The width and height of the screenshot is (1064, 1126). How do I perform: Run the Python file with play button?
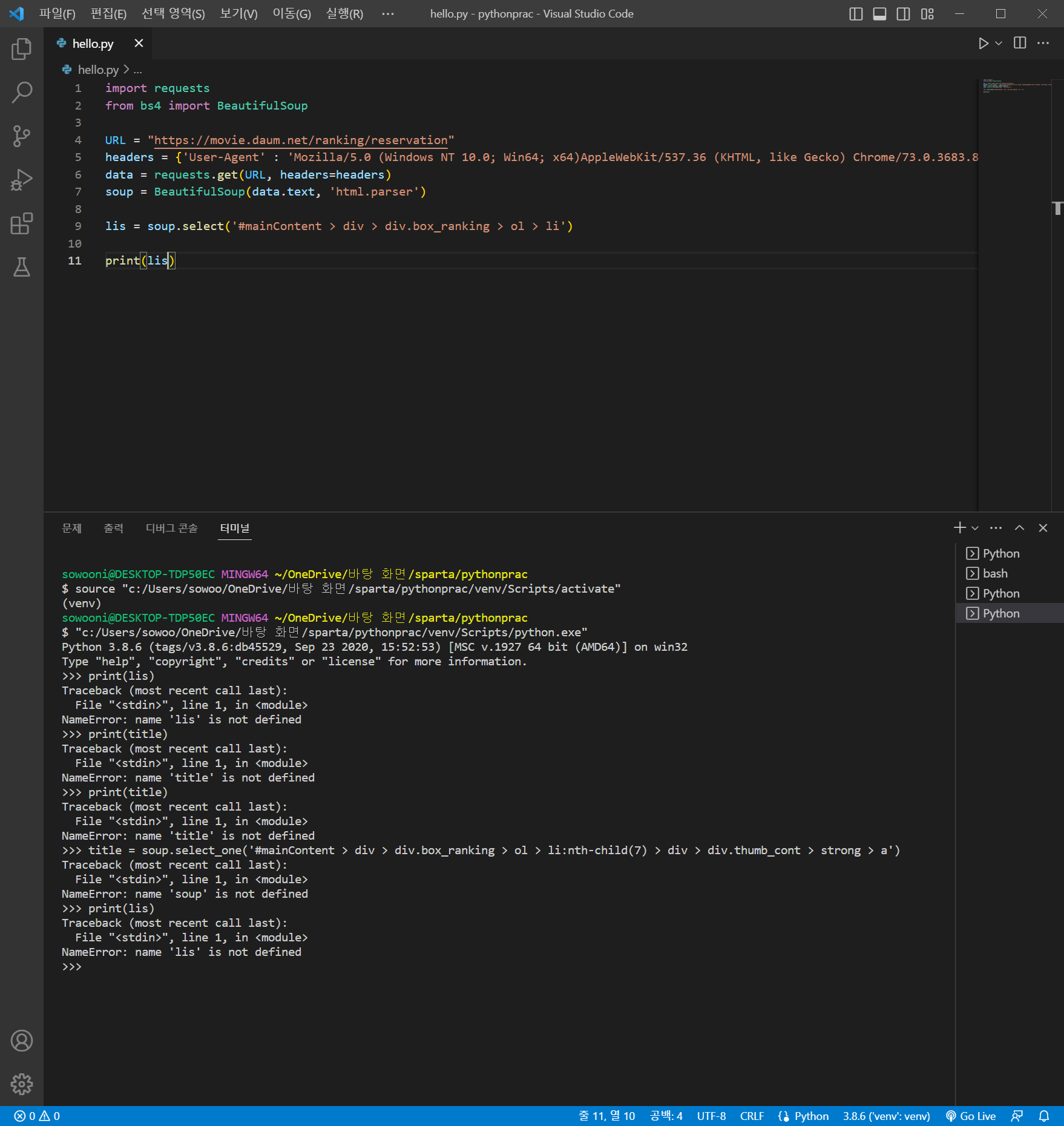[x=984, y=43]
